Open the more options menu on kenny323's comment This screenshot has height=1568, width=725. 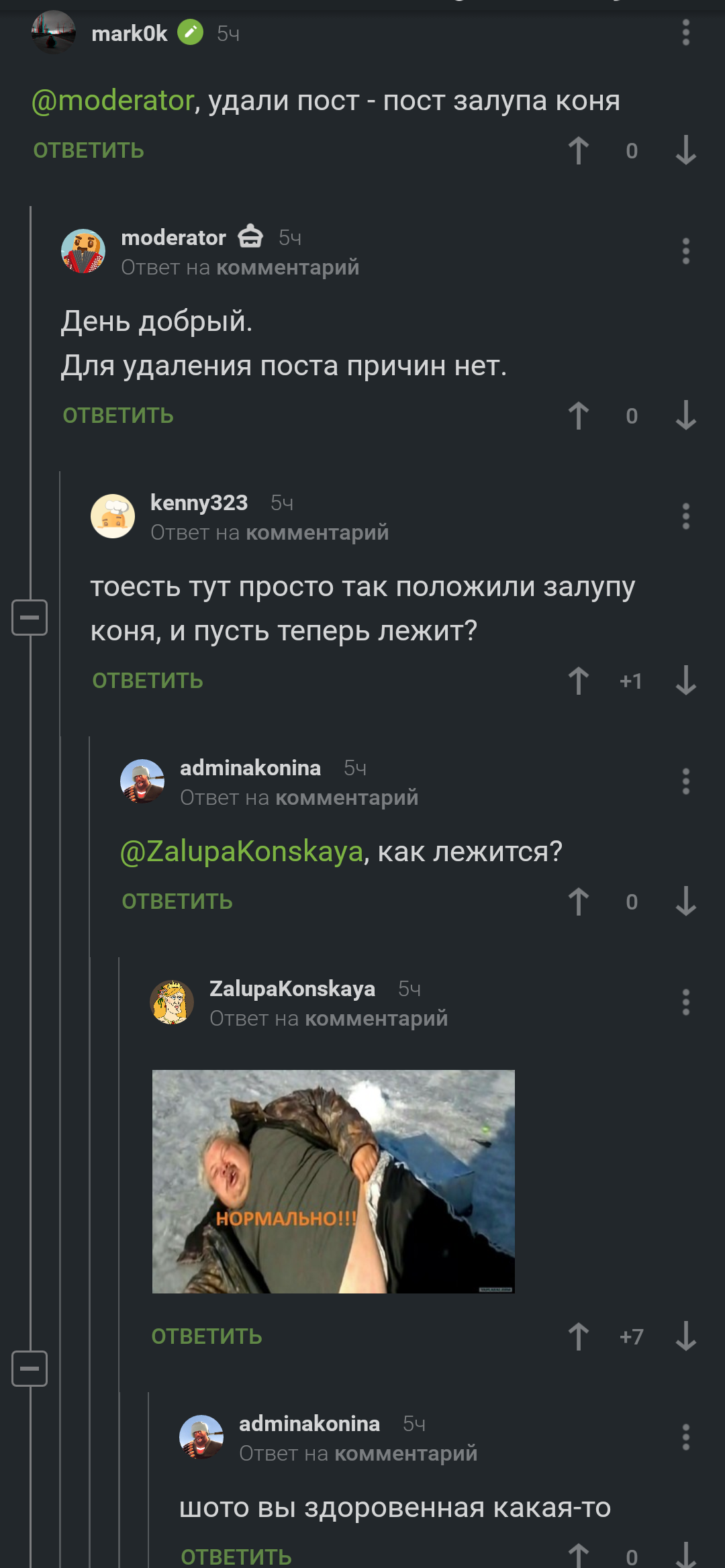(685, 516)
